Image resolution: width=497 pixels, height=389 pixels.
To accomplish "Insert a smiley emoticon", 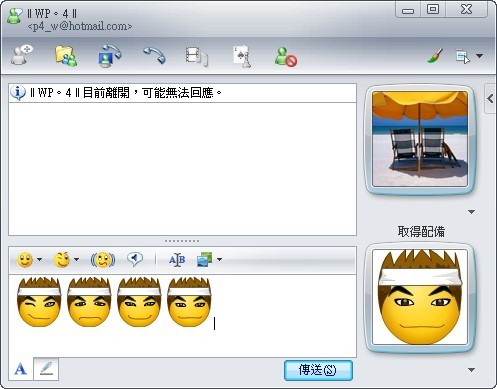I will [x=25, y=260].
